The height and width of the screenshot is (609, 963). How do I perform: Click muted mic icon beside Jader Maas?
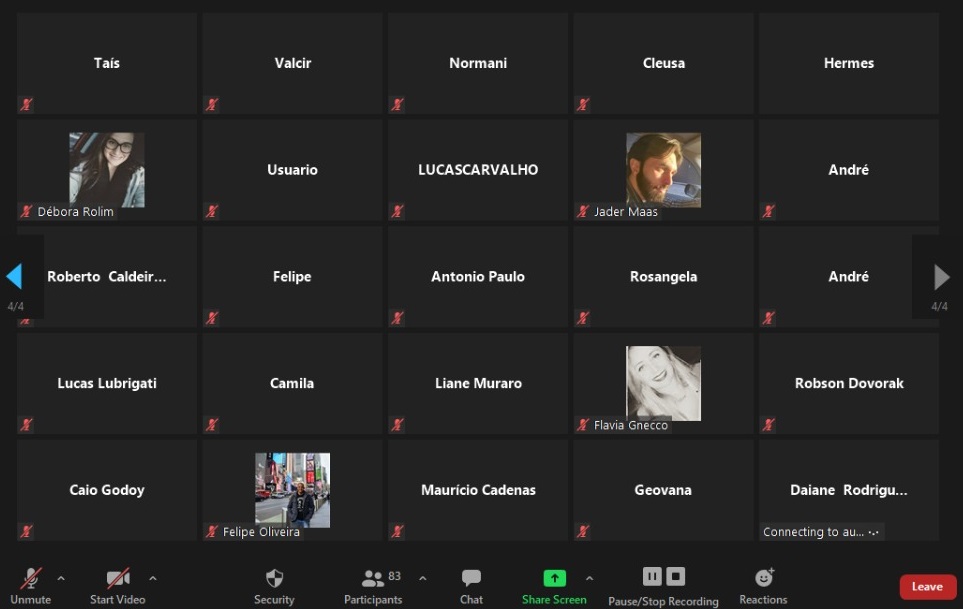pos(583,211)
